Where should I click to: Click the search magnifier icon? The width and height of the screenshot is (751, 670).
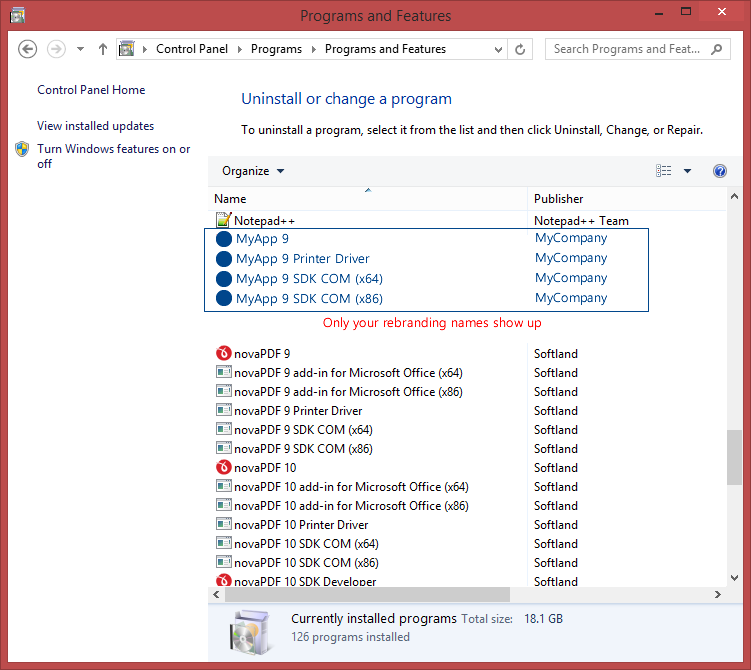pyautogui.click(x=717, y=49)
